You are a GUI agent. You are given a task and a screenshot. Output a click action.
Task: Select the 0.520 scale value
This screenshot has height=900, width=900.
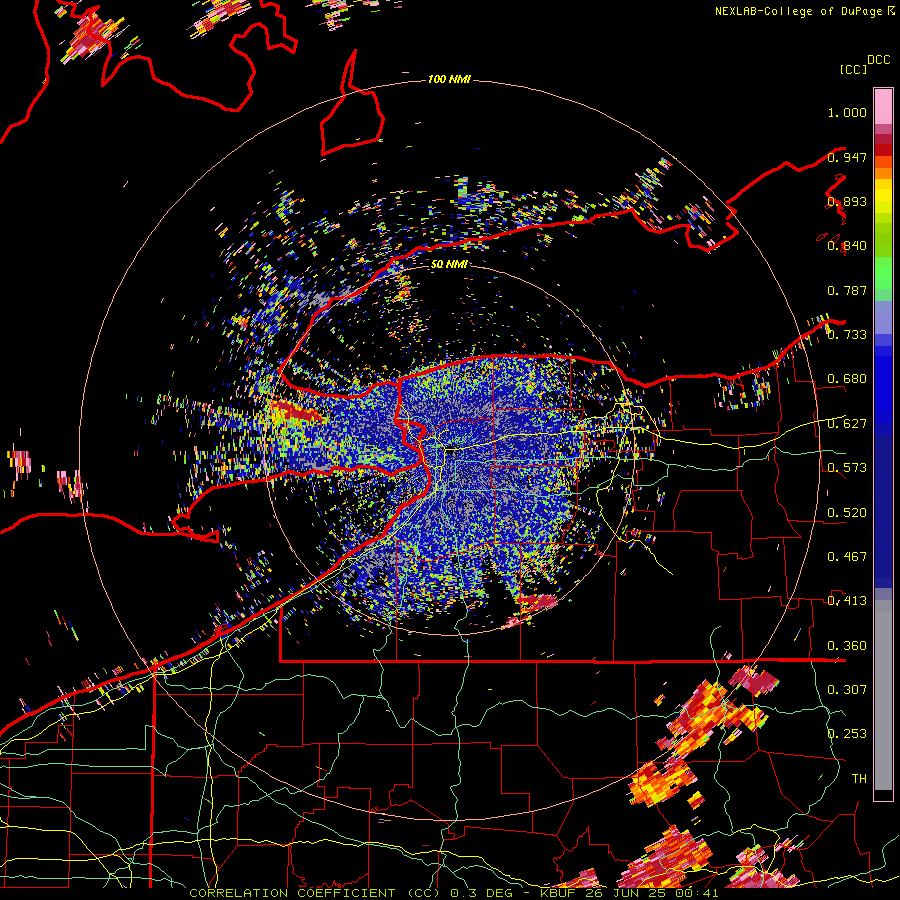pyautogui.click(x=847, y=513)
